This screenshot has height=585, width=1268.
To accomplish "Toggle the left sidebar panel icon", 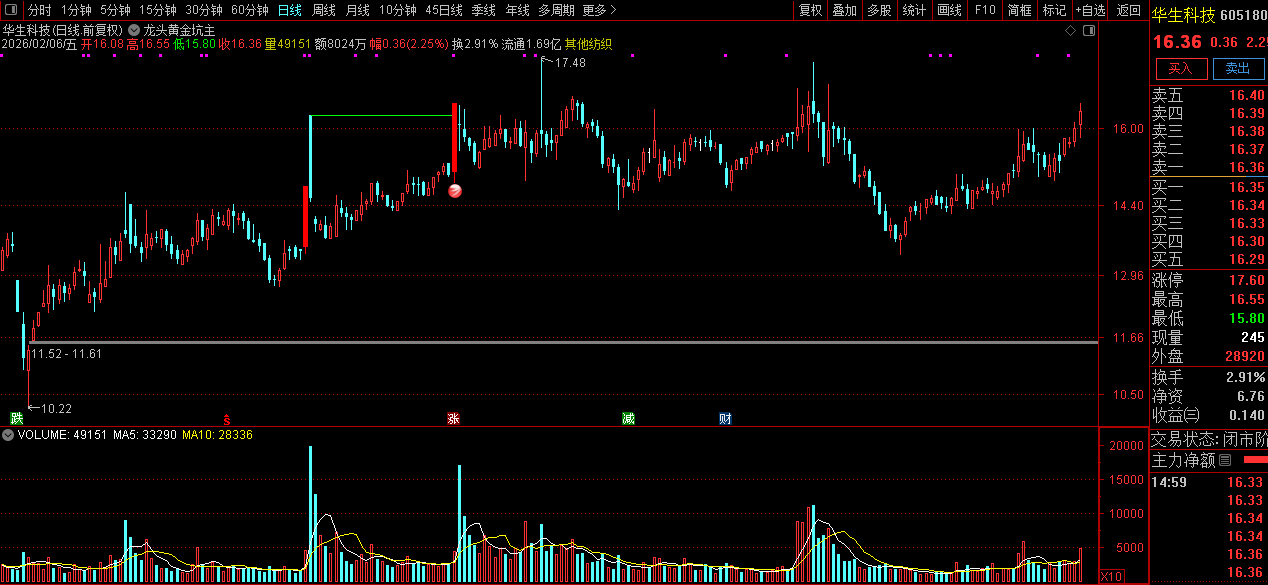I will point(10,10).
